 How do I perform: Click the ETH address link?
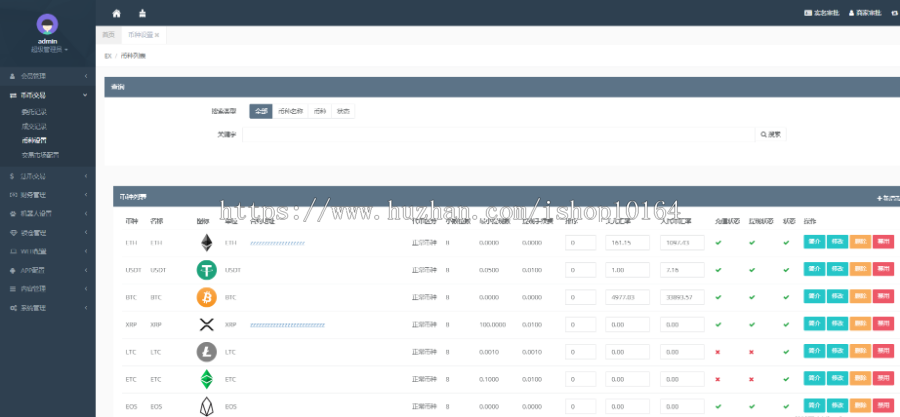click(277, 242)
